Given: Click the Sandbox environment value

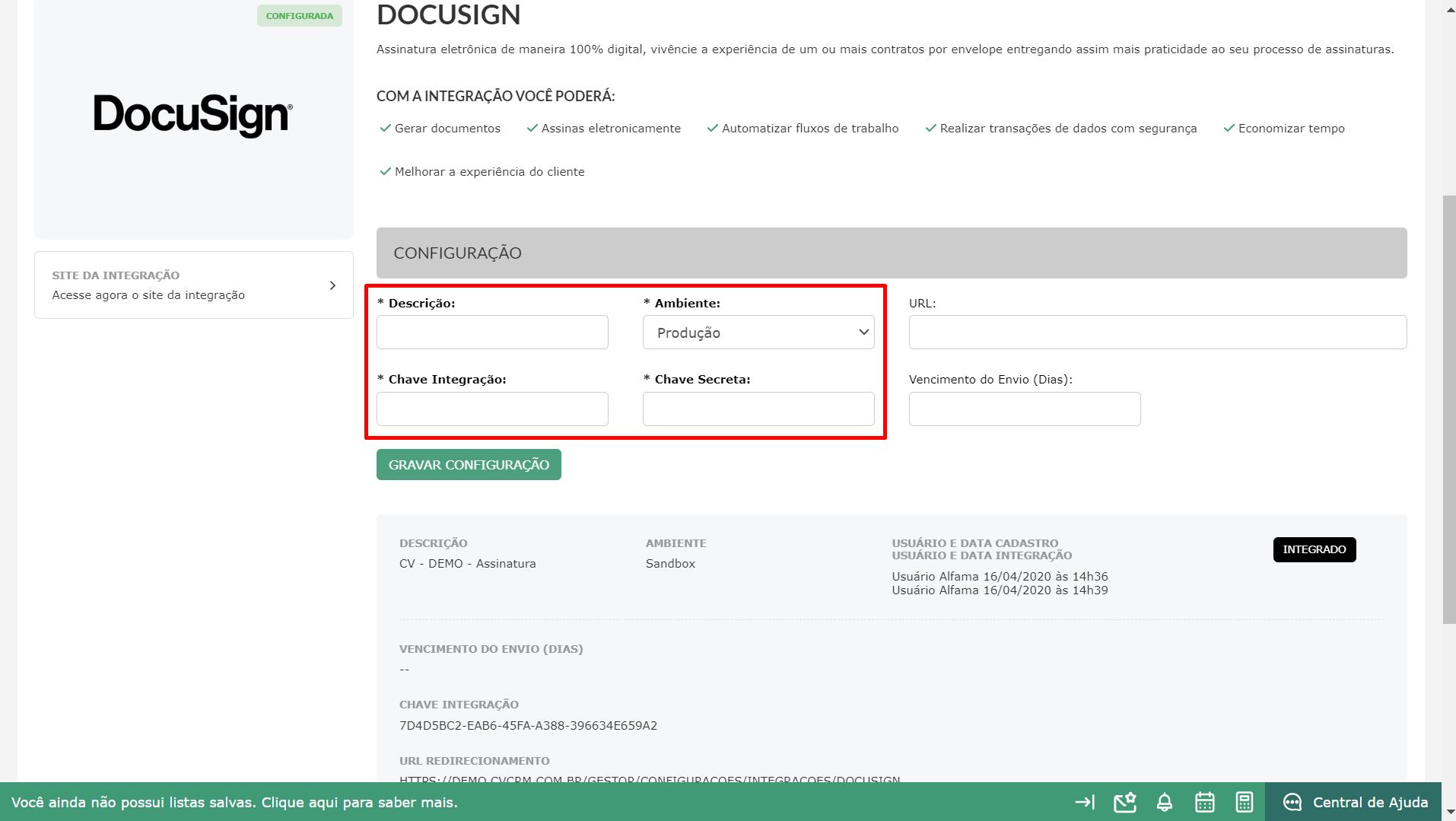Looking at the screenshot, I should [x=670, y=564].
